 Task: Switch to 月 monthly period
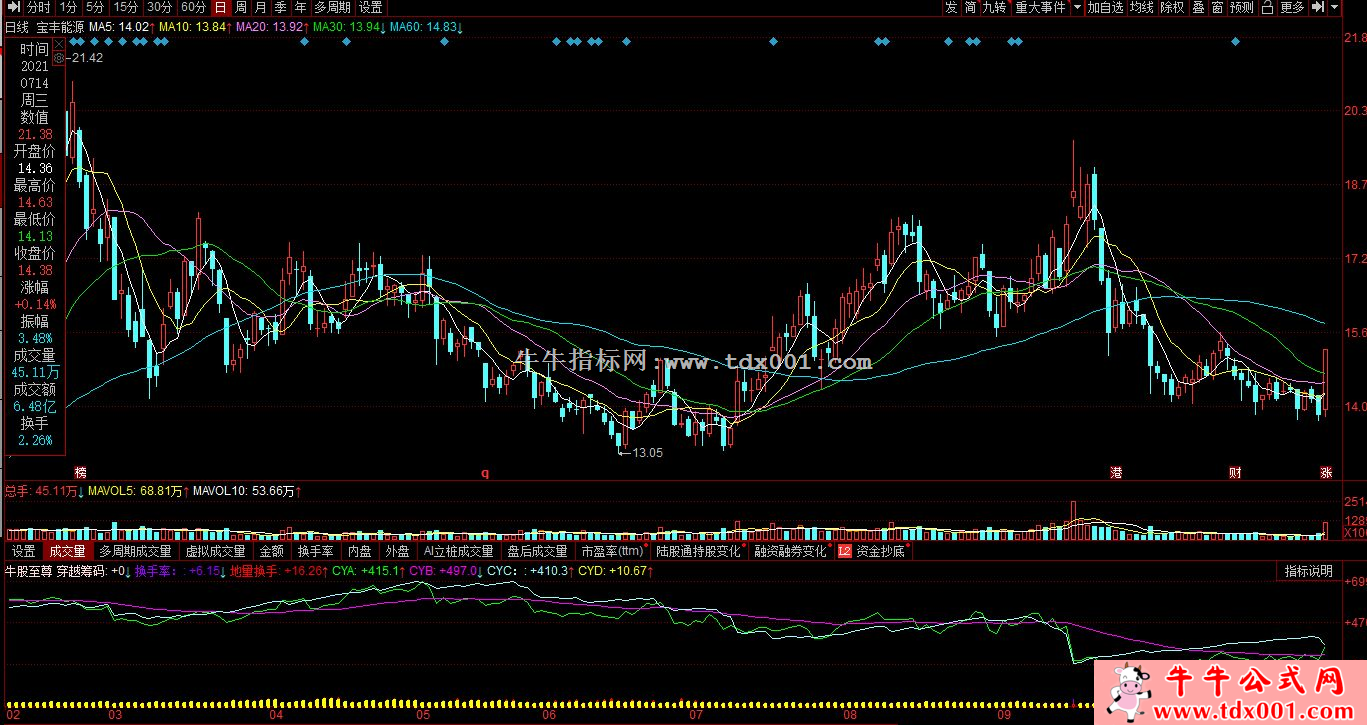coord(261,7)
